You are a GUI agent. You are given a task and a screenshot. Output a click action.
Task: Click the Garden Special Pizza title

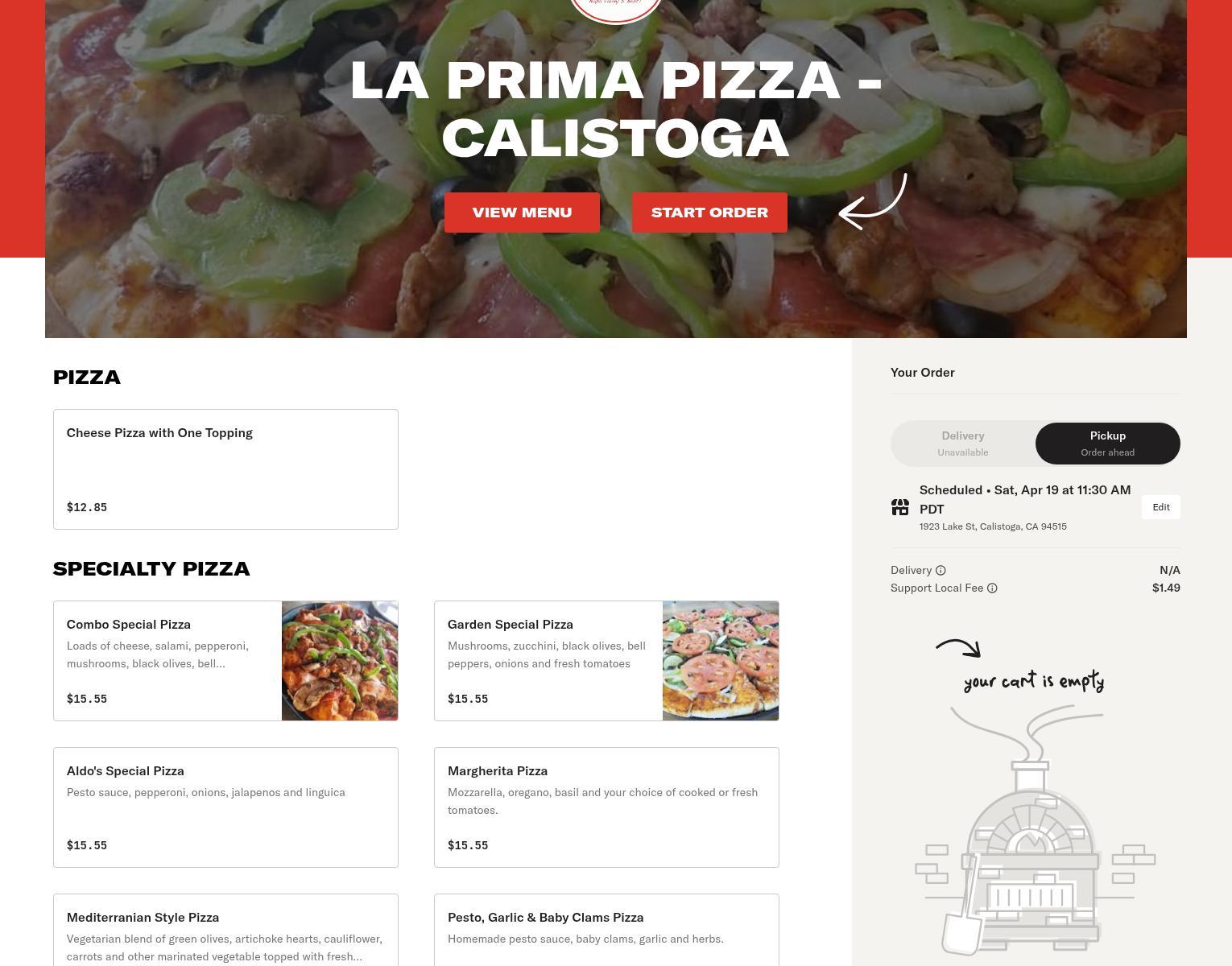511,625
